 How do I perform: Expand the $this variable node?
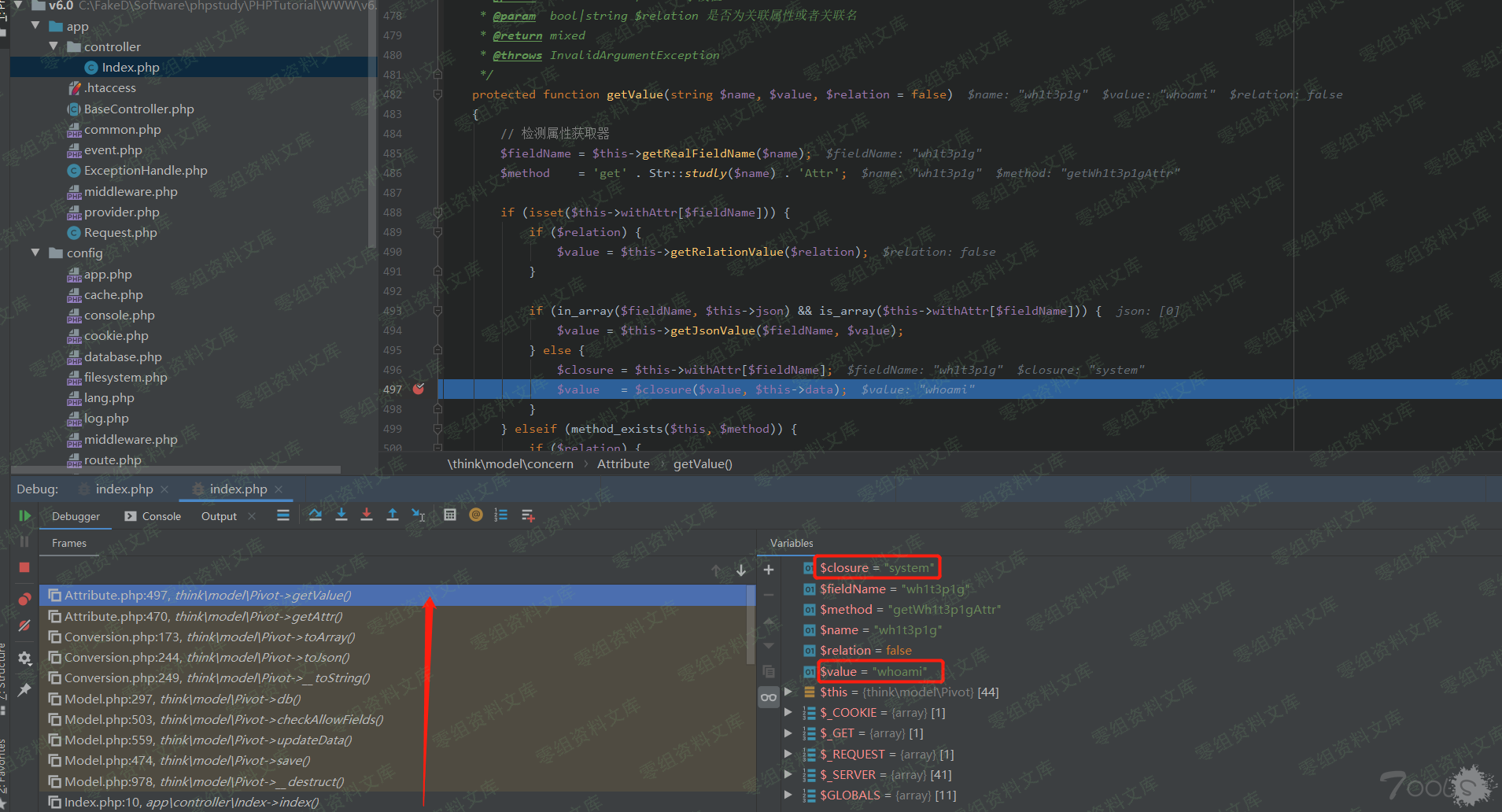click(x=788, y=692)
